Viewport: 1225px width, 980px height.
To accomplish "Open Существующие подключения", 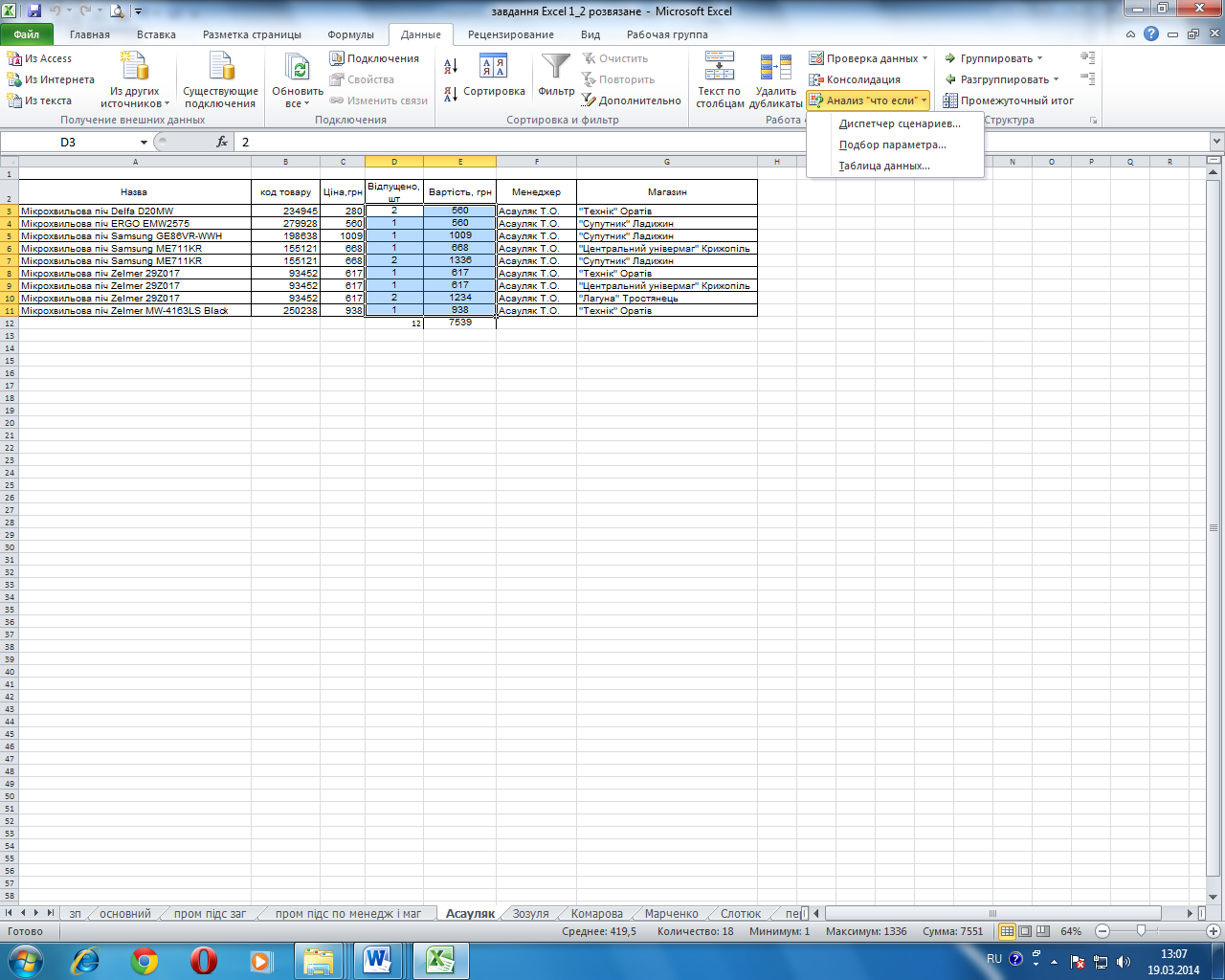I will click(x=220, y=80).
